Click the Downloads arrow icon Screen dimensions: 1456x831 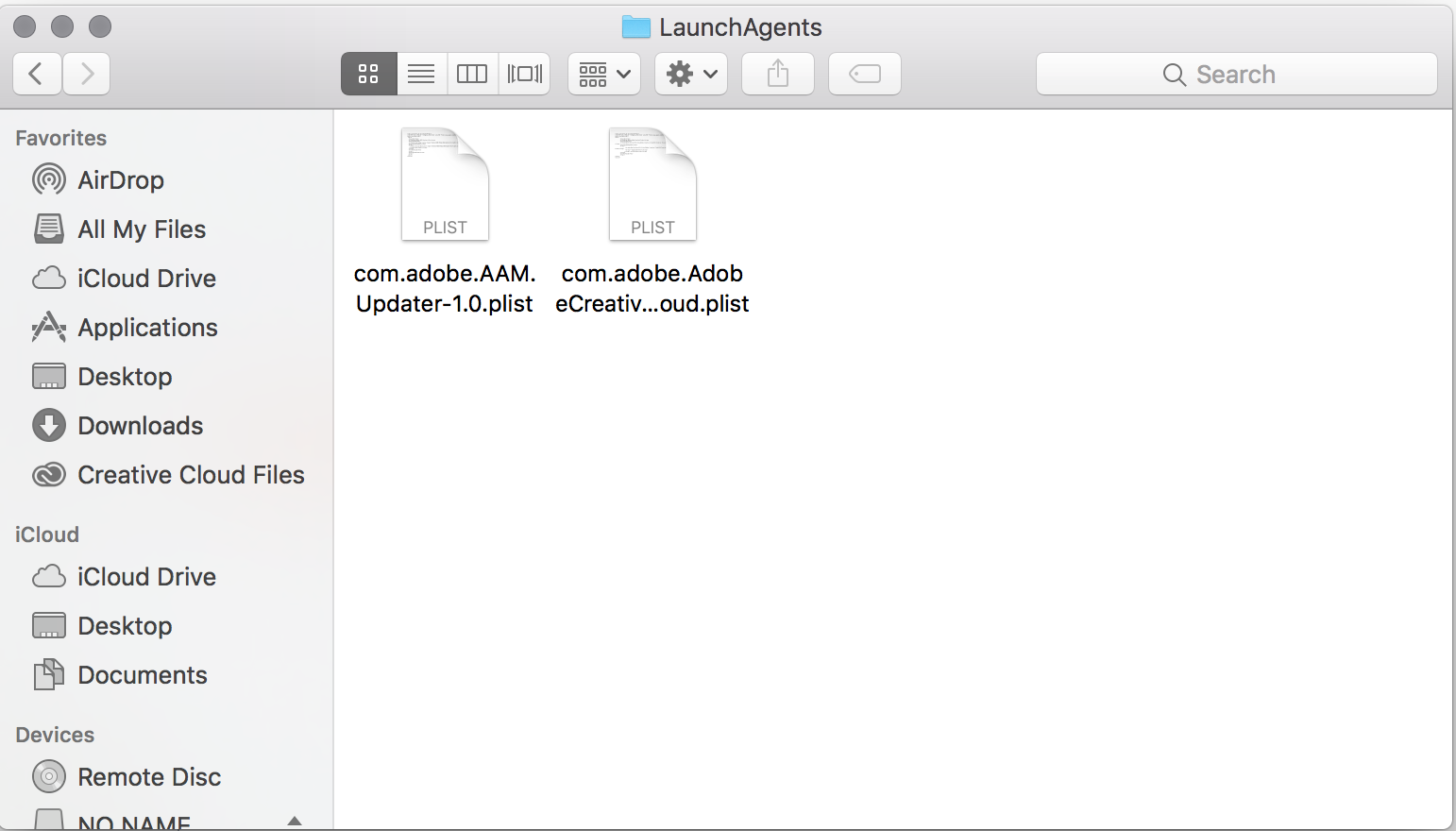[x=49, y=425]
